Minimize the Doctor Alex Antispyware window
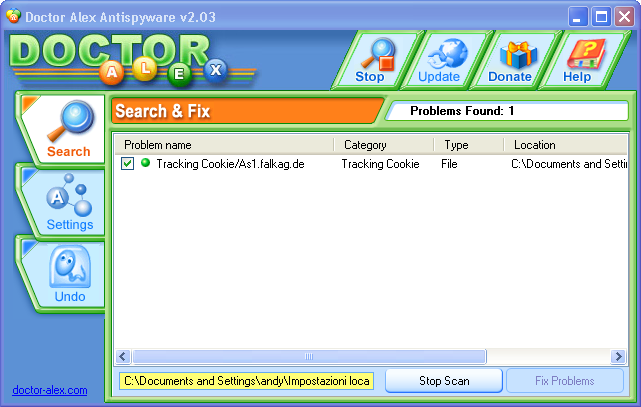Screen dimensions: 641x407 [578, 17]
